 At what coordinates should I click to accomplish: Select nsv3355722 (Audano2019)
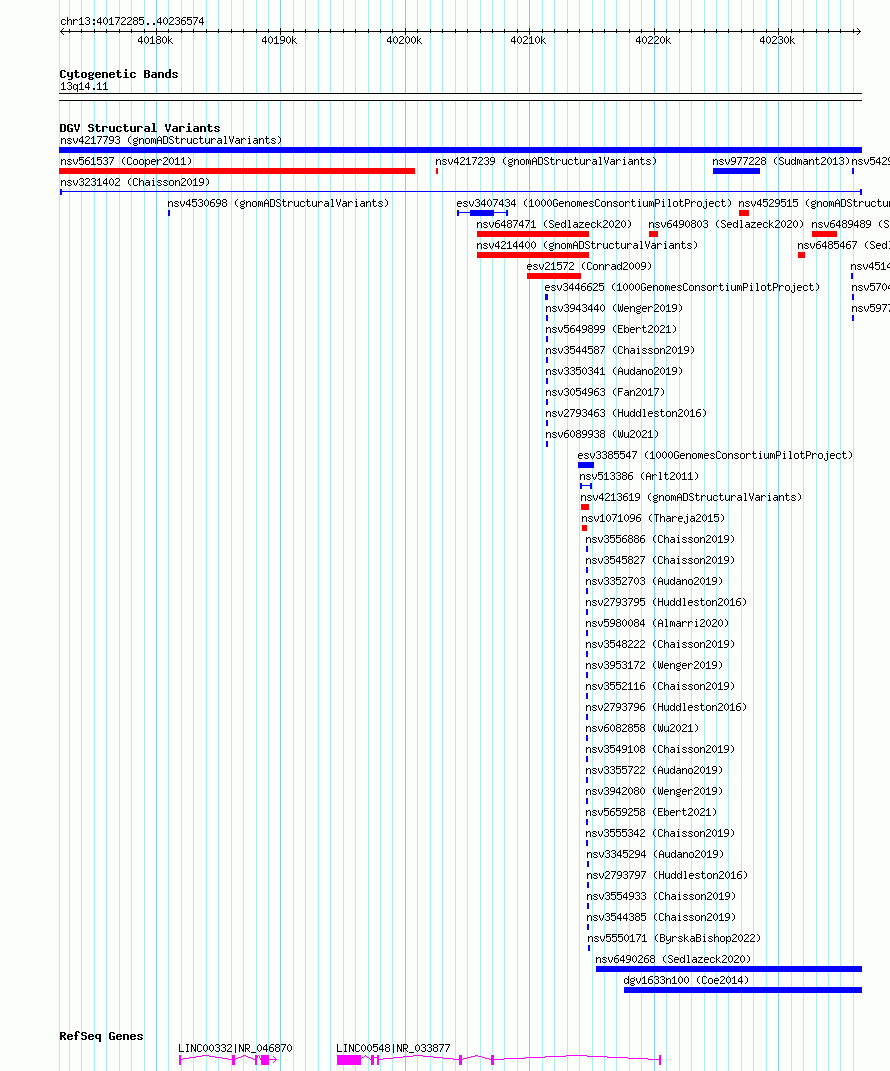tap(654, 770)
